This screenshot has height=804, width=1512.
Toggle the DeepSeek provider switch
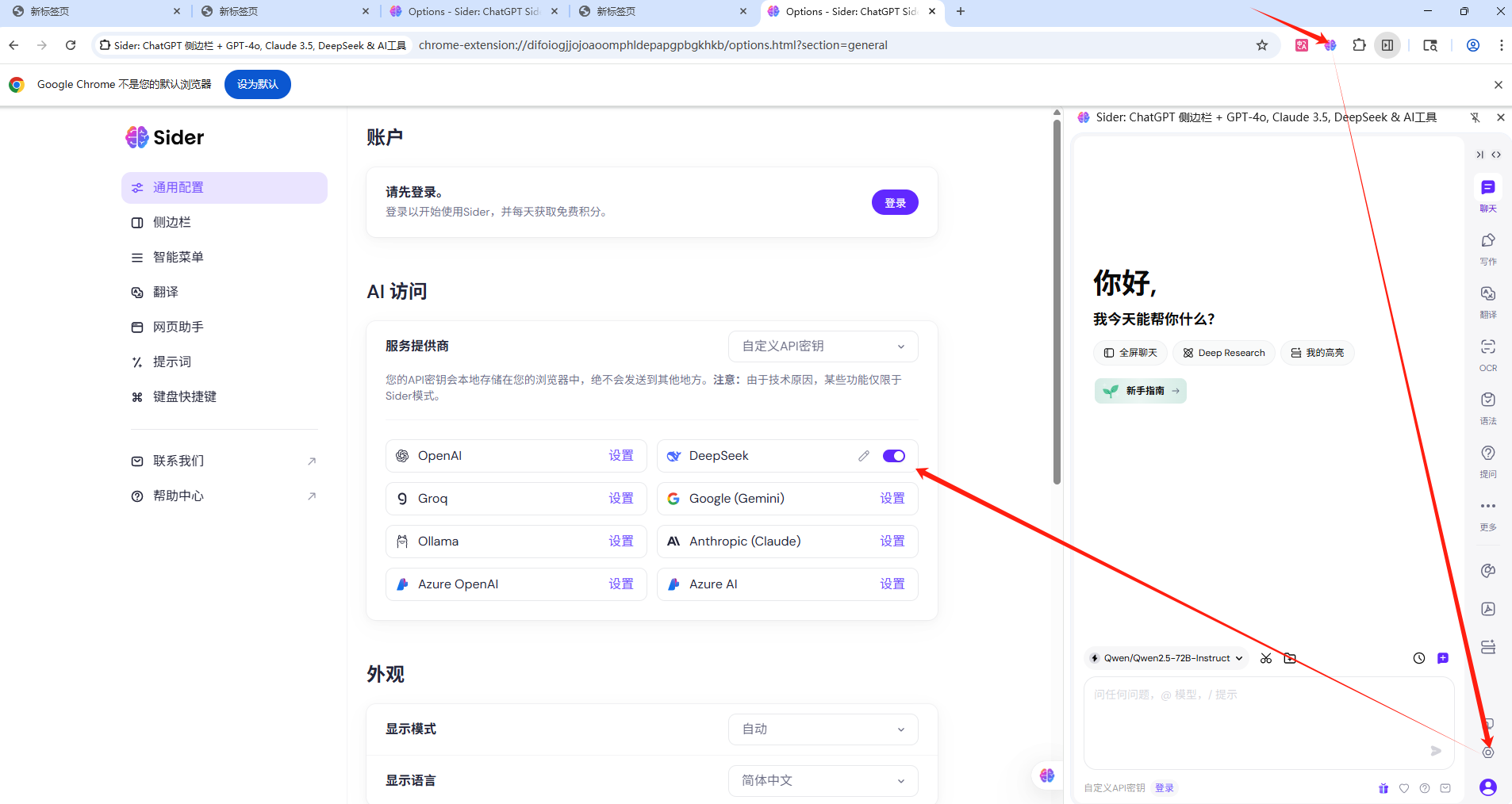coord(894,456)
